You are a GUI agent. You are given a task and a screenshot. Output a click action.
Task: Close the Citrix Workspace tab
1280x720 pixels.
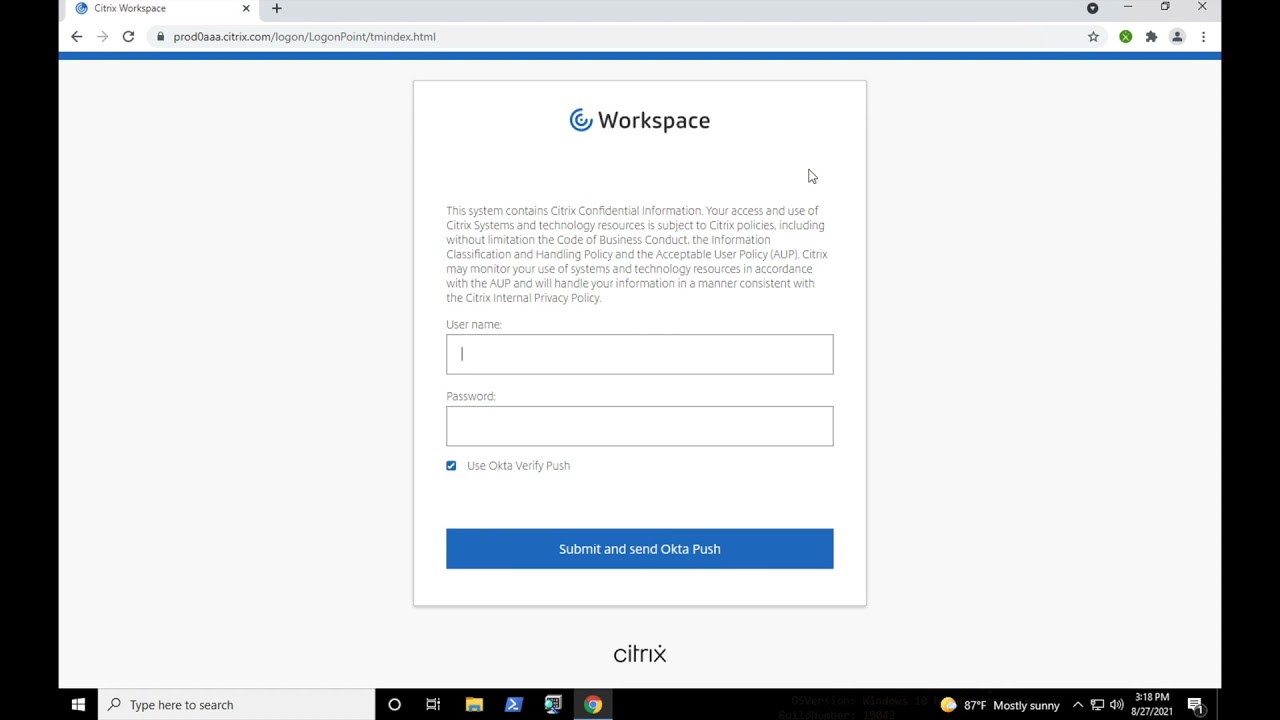tap(246, 8)
